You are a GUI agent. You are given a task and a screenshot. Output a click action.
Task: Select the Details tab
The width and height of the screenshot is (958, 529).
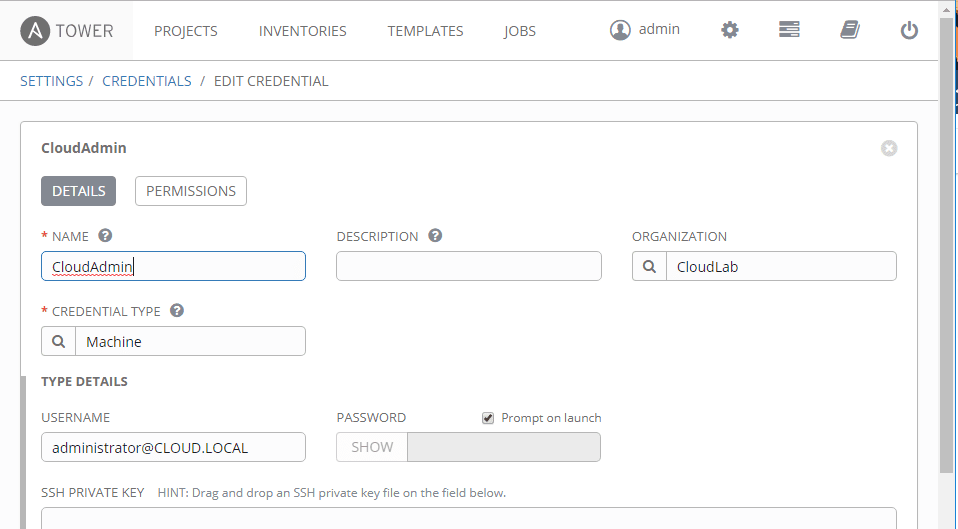click(x=79, y=191)
